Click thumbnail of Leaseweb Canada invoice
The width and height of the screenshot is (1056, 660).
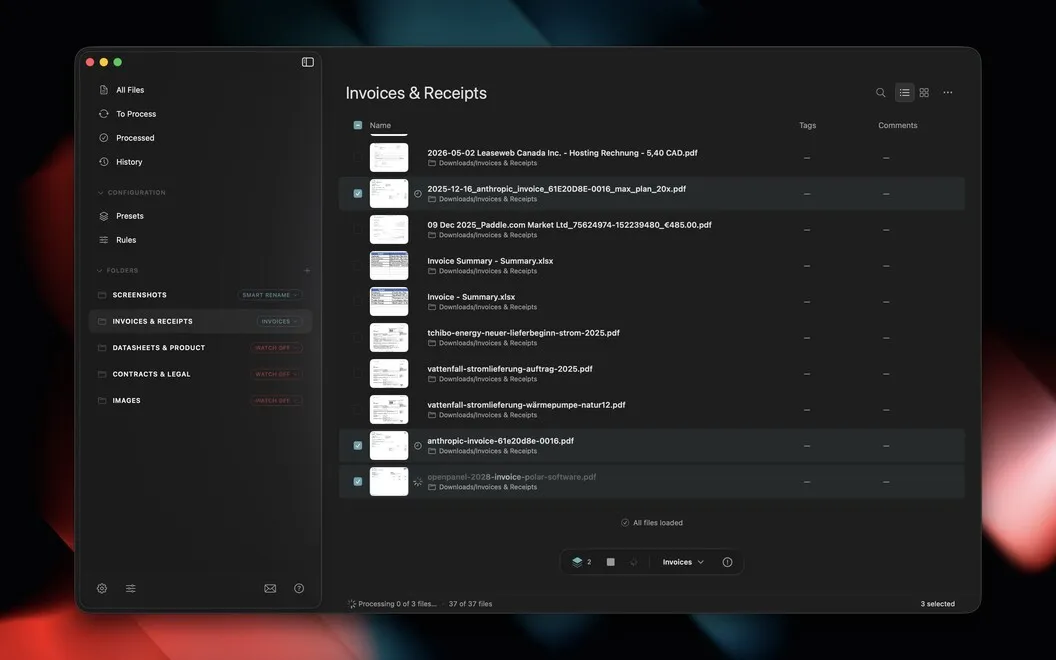point(389,158)
